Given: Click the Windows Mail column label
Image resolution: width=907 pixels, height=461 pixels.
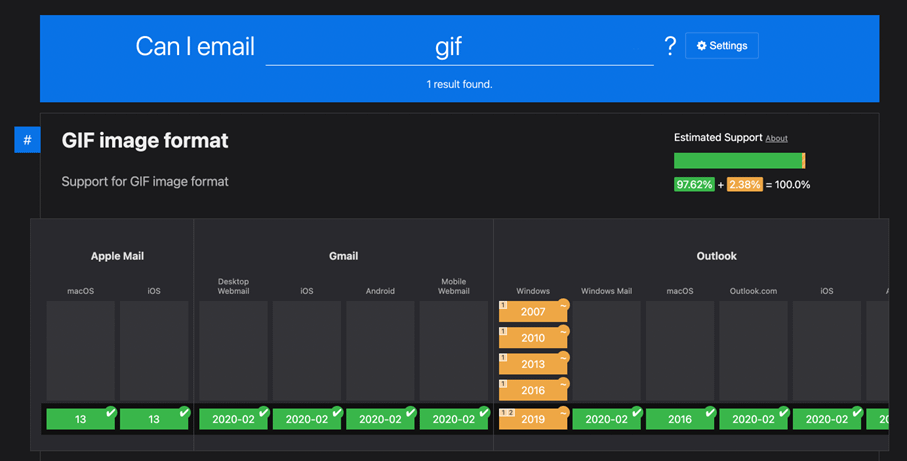Looking at the screenshot, I should point(606,291).
